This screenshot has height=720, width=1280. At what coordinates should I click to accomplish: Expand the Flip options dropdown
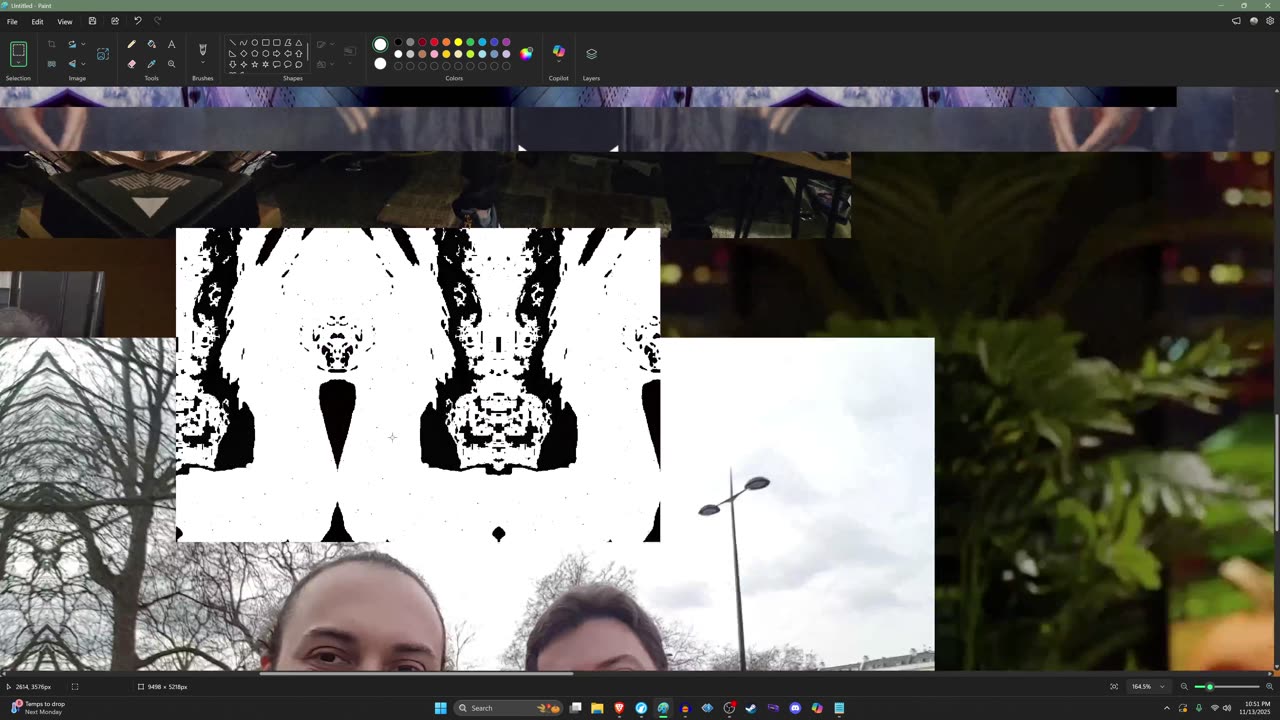(x=83, y=64)
